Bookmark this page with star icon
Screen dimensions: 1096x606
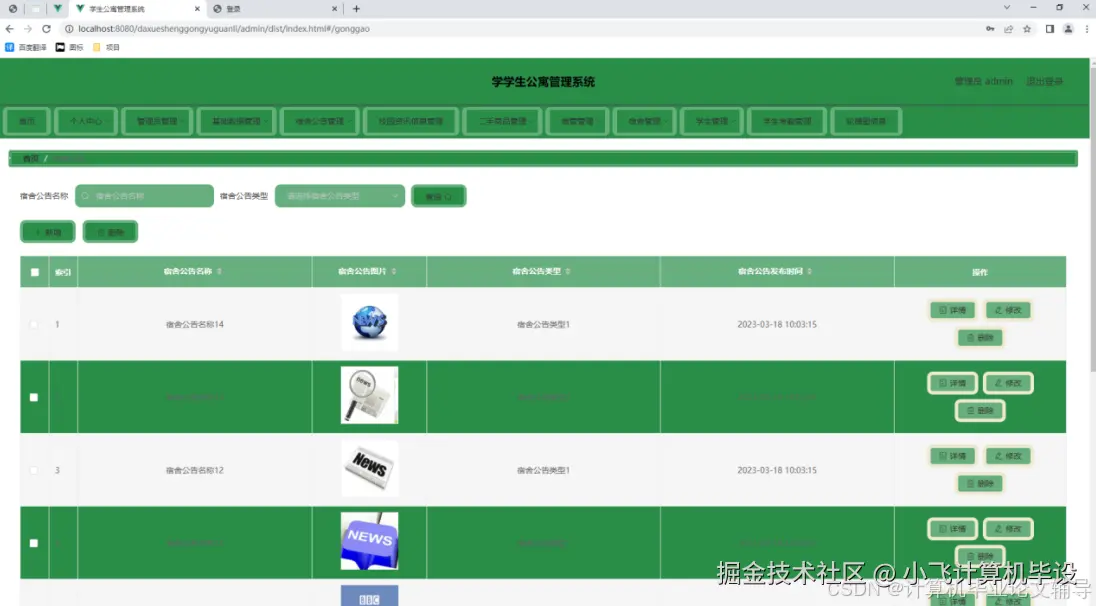[x=1027, y=29]
